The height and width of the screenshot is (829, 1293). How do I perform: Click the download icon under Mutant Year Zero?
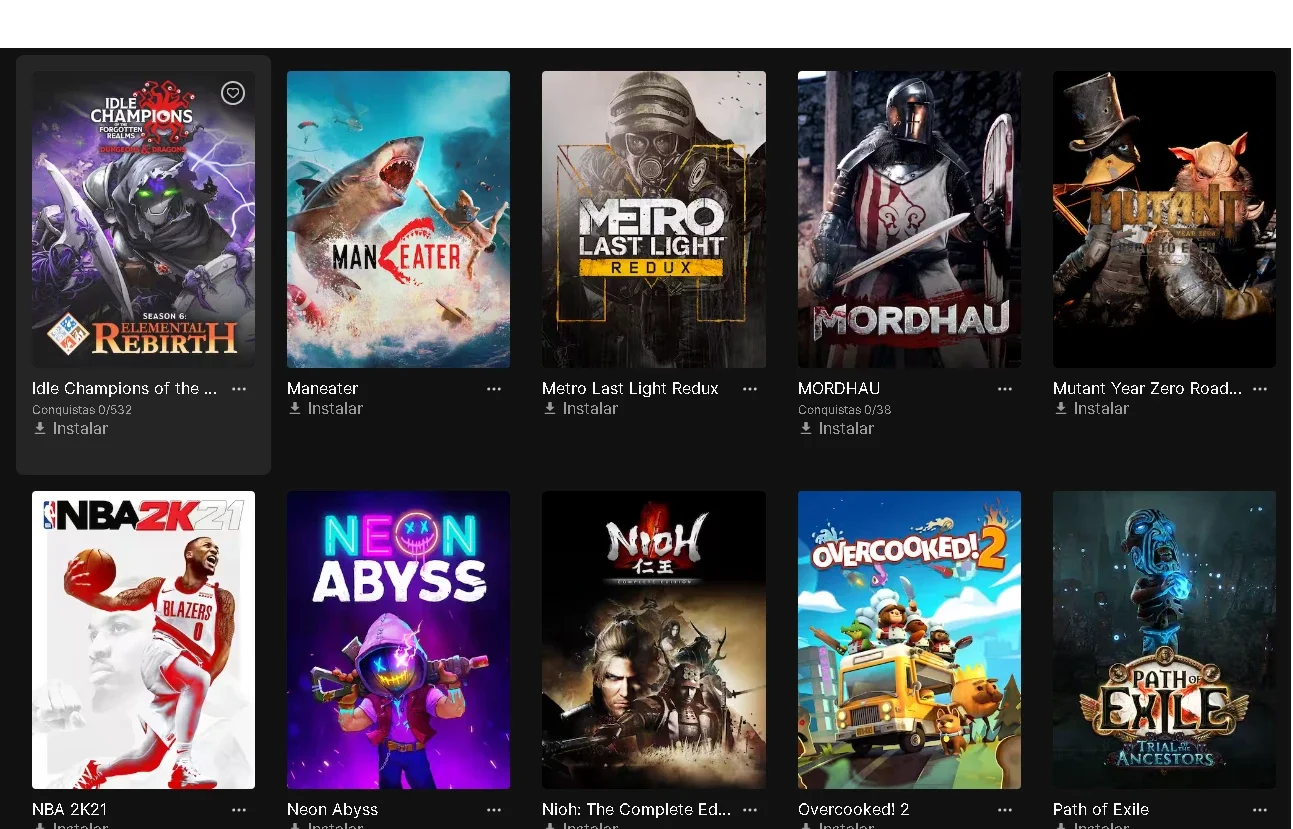(1061, 408)
